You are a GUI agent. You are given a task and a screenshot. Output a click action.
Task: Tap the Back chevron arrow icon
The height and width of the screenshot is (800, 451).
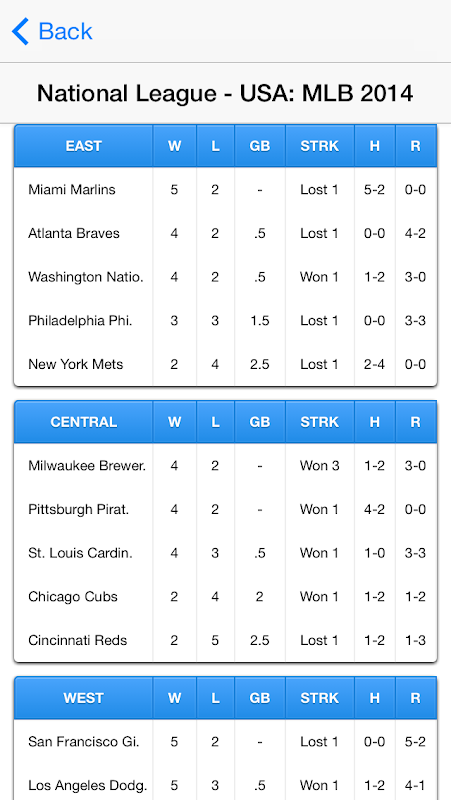click(x=20, y=31)
